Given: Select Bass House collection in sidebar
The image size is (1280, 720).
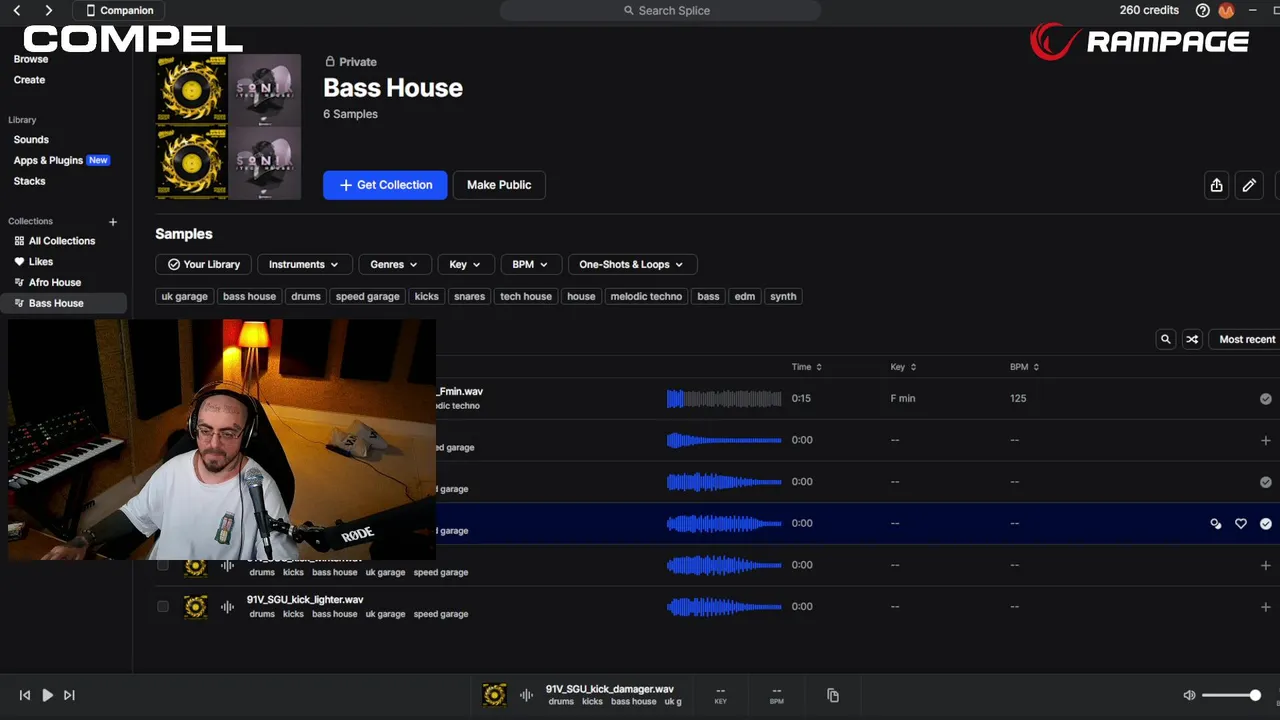Looking at the screenshot, I should (x=64, y=303).
